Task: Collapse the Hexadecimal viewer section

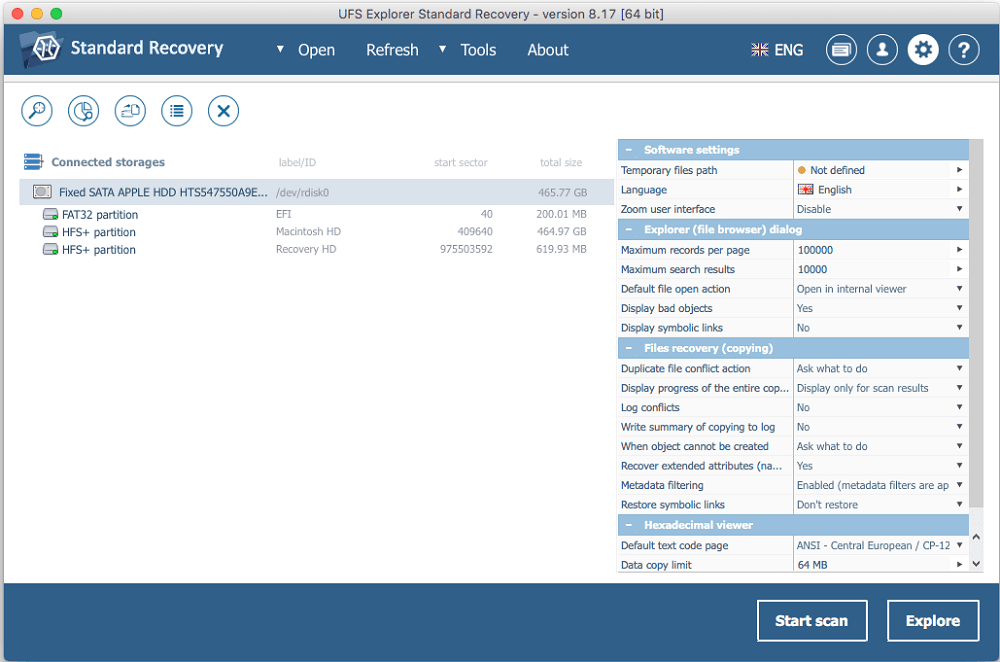Action: tap(629, 525)
